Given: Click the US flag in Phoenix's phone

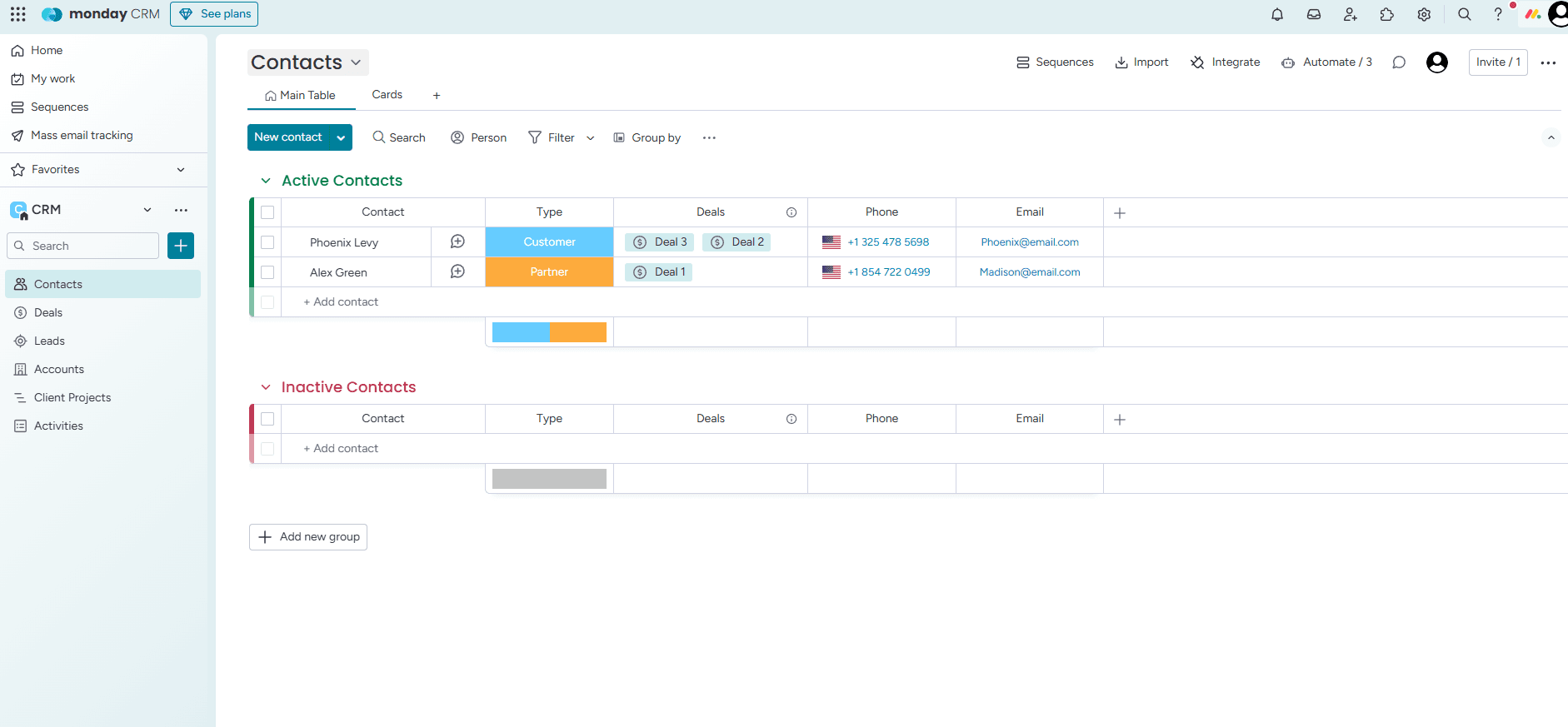Looking at the screenshot, I should point(831,242).
